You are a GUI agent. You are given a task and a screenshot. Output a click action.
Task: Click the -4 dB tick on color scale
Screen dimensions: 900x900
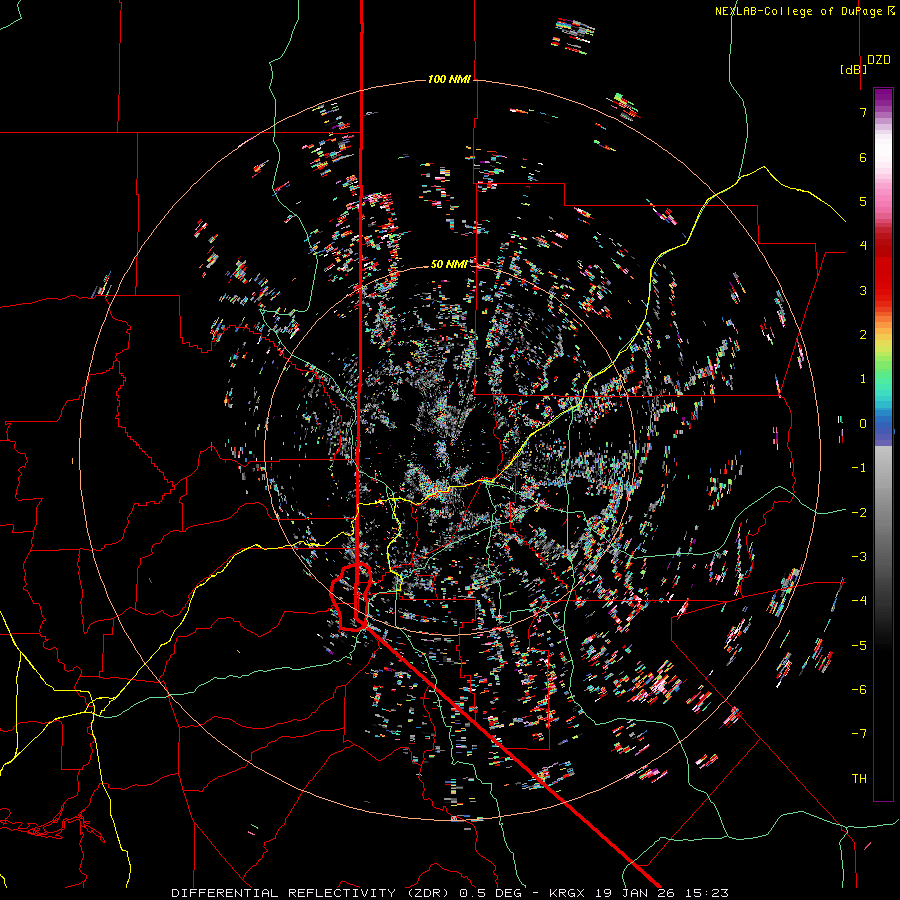pos(859,600)
